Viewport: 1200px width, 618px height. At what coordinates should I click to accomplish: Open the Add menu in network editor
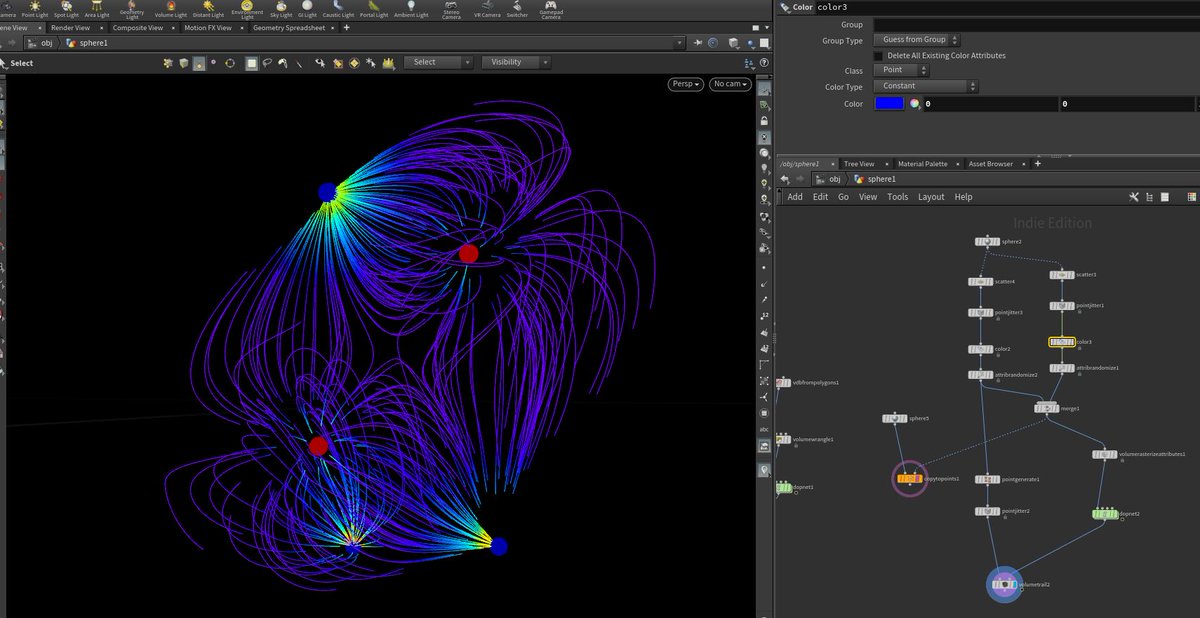point(795,197)
